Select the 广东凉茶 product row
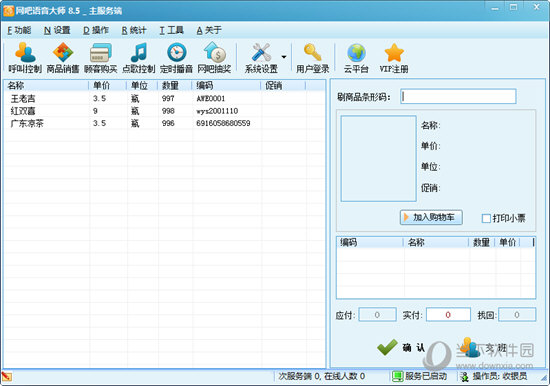Screen dimensions: 550x386 (x=165, y=123)
